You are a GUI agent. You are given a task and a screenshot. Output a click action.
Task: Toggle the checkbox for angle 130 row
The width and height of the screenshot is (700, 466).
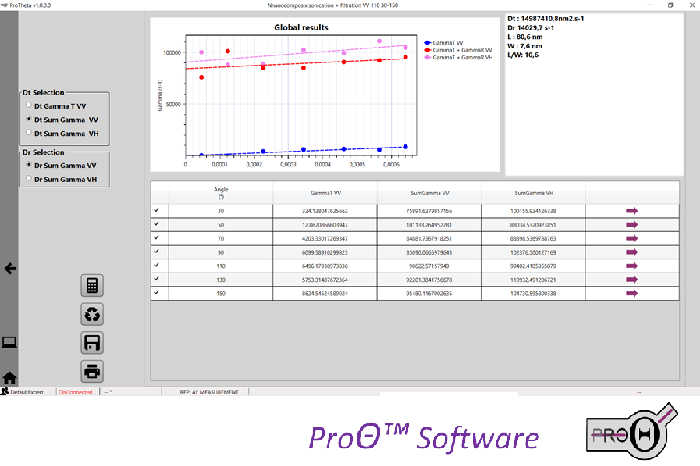tap(155, 279)
